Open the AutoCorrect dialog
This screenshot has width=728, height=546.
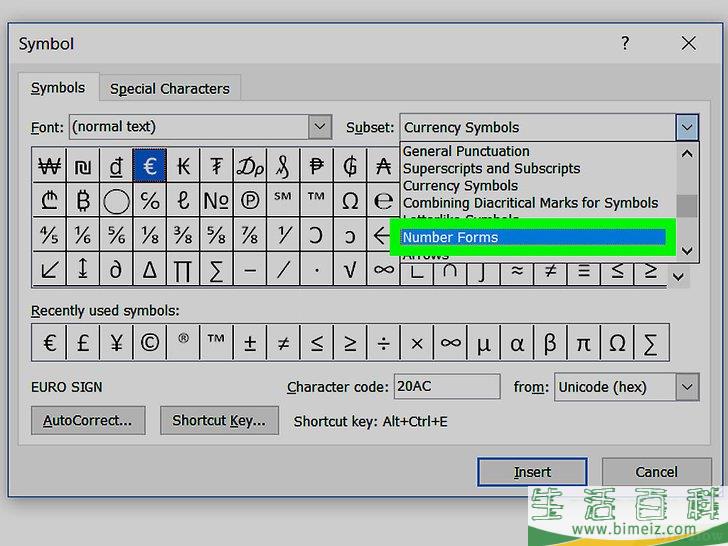(88, 421)
